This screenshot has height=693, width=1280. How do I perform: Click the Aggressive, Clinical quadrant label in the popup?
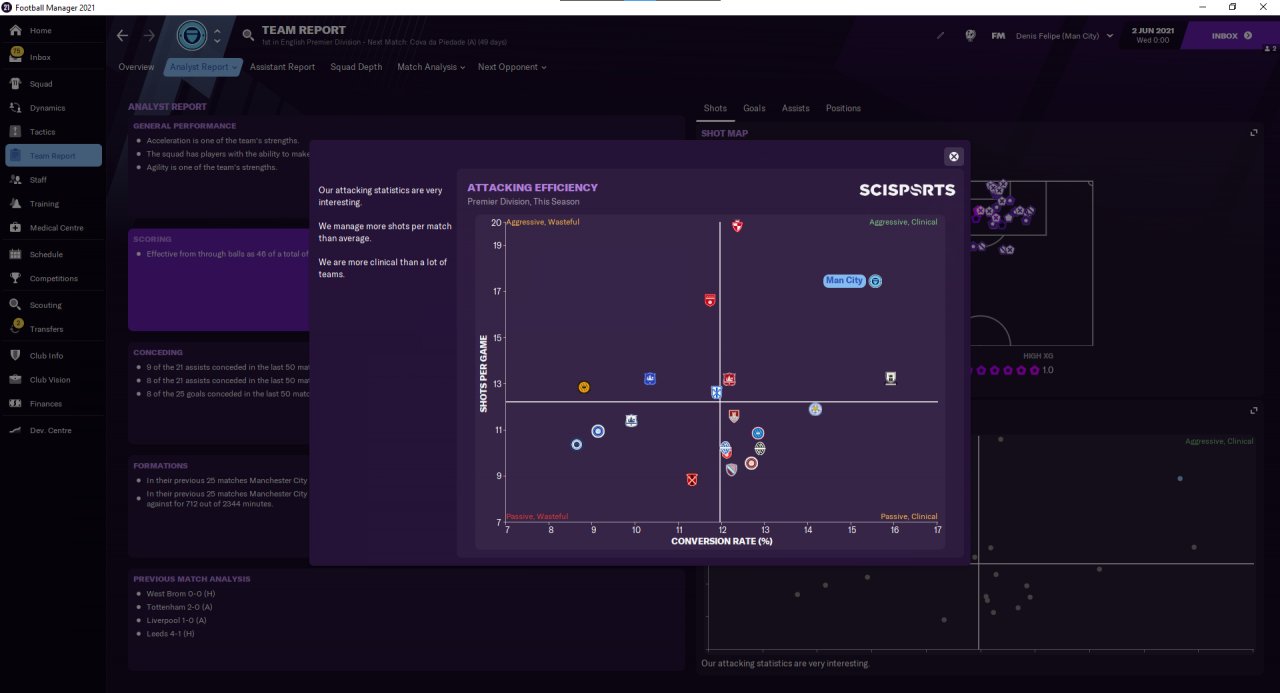coord(903,222)
